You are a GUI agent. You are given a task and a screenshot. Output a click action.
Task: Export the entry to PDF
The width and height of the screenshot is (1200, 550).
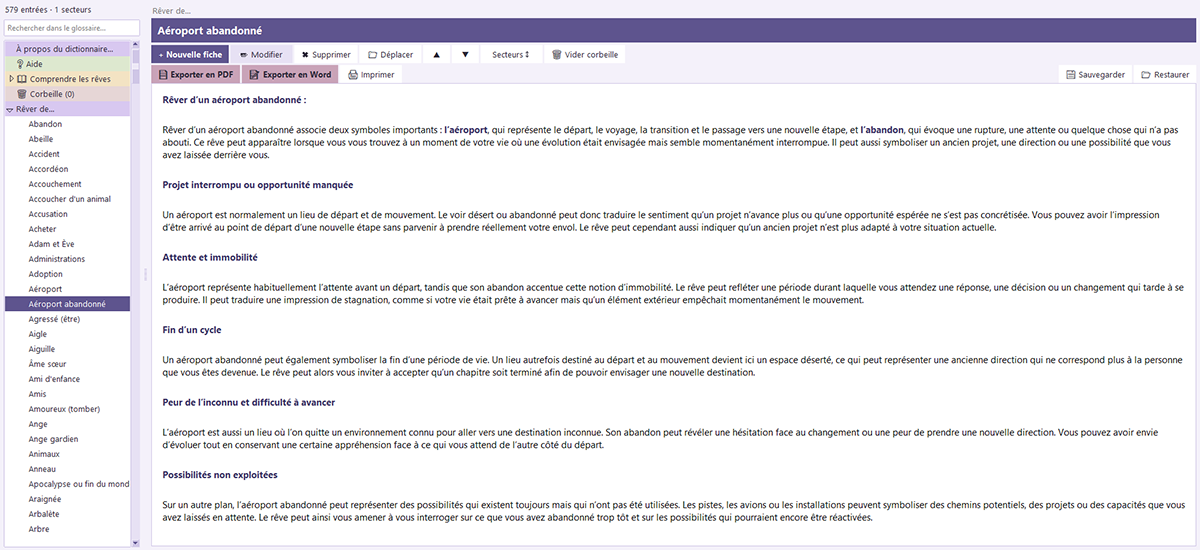[196, 74]
